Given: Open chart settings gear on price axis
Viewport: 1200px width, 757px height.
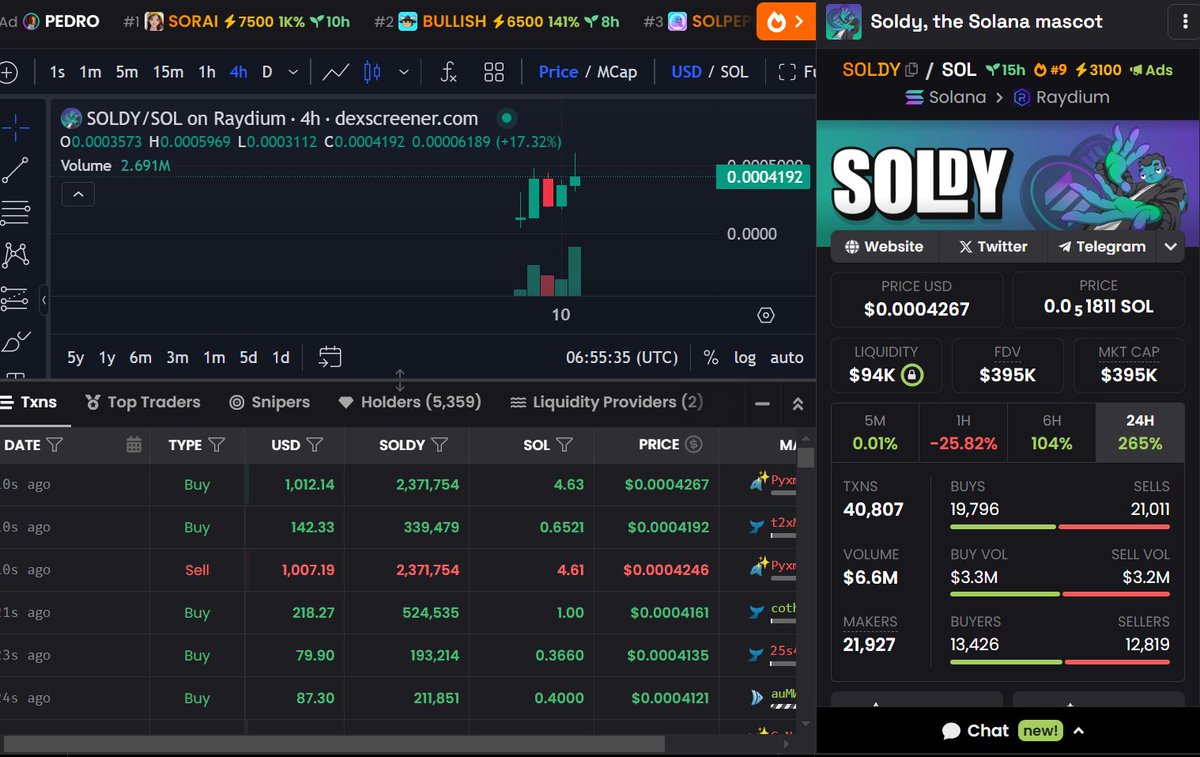Looking at the screenshot, I should click(x=766, y=315).
